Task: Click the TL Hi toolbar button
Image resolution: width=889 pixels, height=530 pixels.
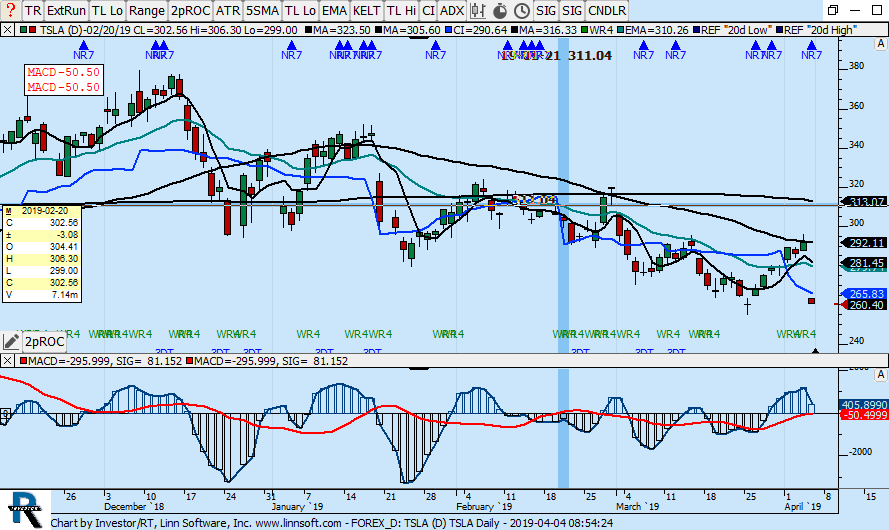Action: pyautogui.click(x=401, y=10)
